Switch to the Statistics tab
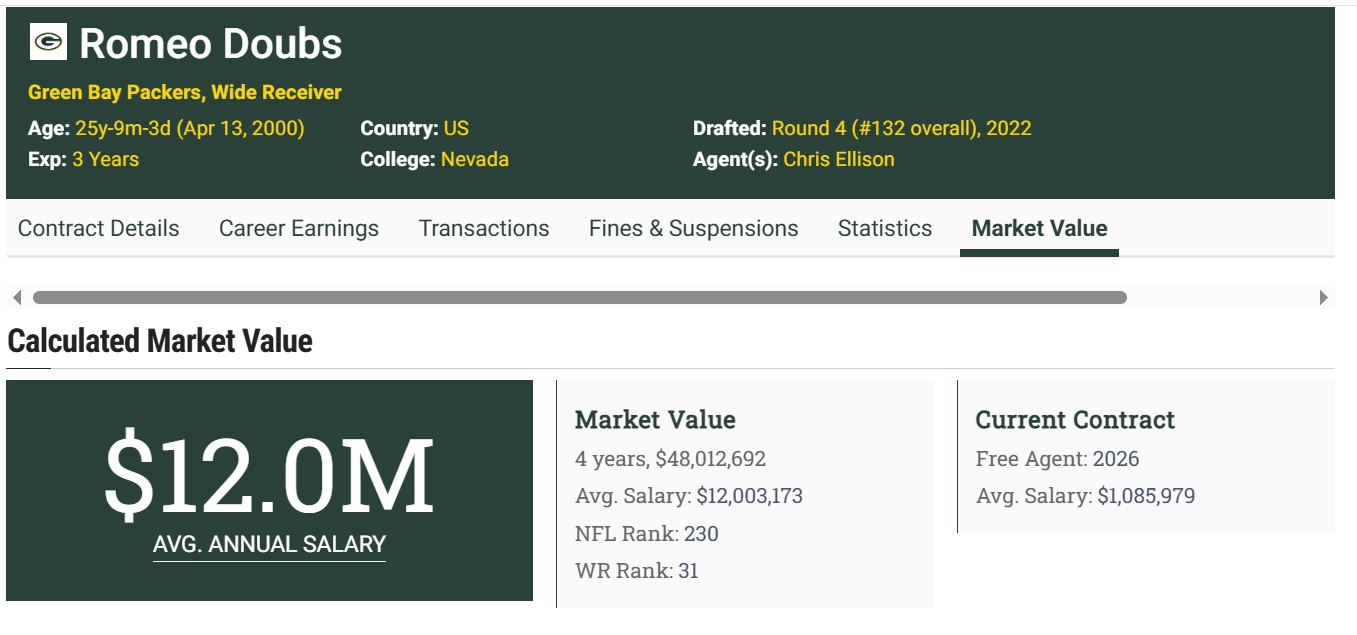 point(885,228)
